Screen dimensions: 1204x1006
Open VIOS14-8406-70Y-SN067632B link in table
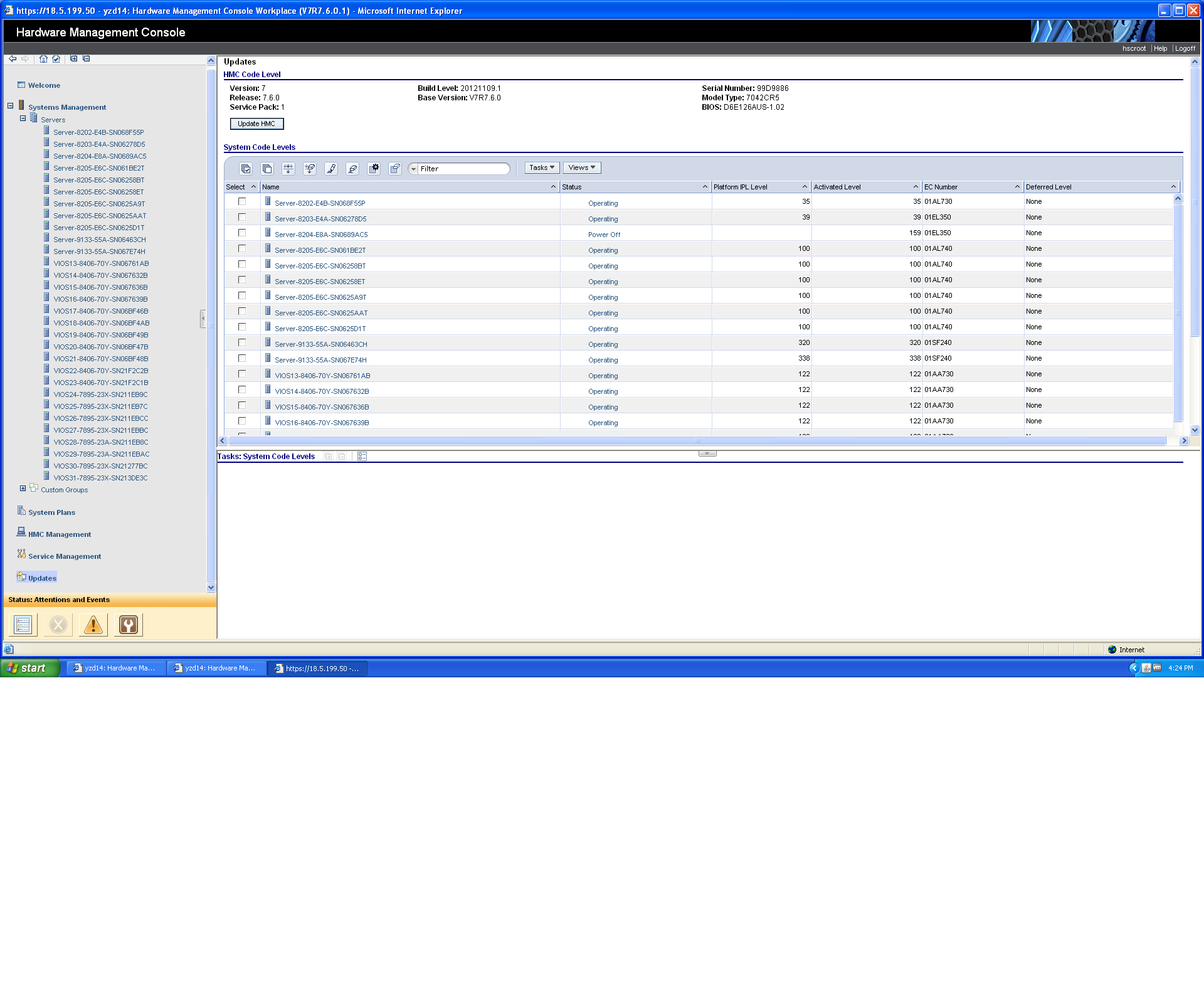(322, 392)
